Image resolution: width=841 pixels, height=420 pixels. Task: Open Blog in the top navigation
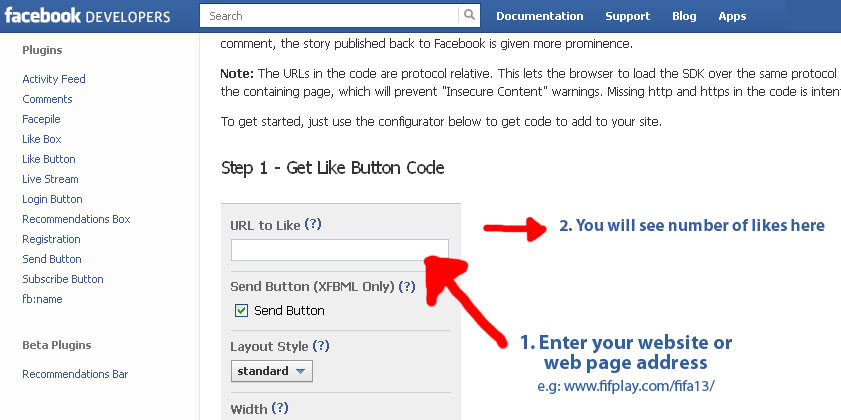point(684,16)
